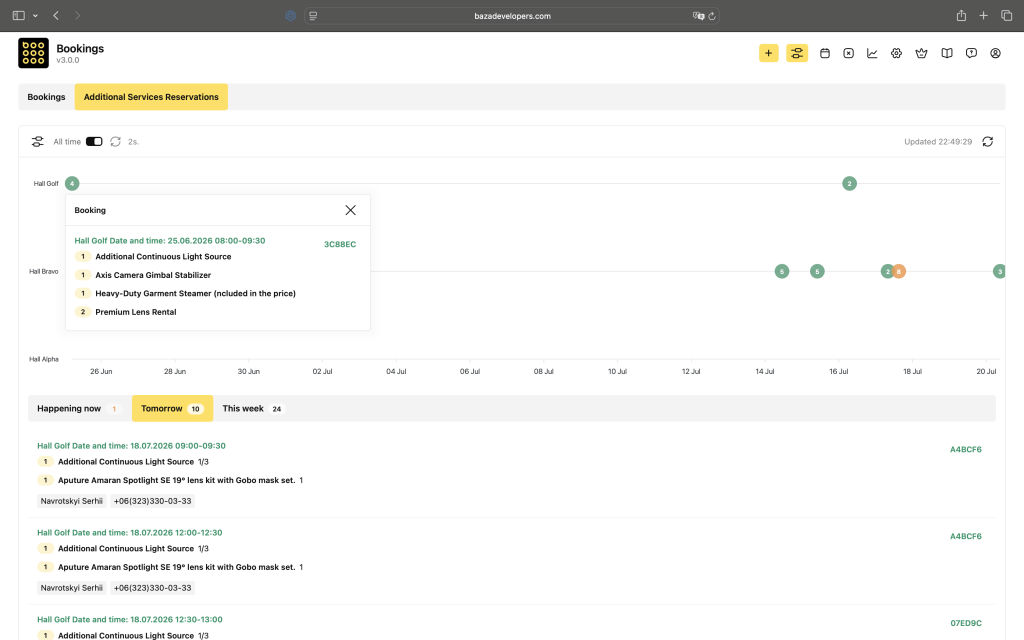Viewport: 1024px width, 640px height.
Task: Click the yellow plus add booking icon
Action: coord(769,54)
